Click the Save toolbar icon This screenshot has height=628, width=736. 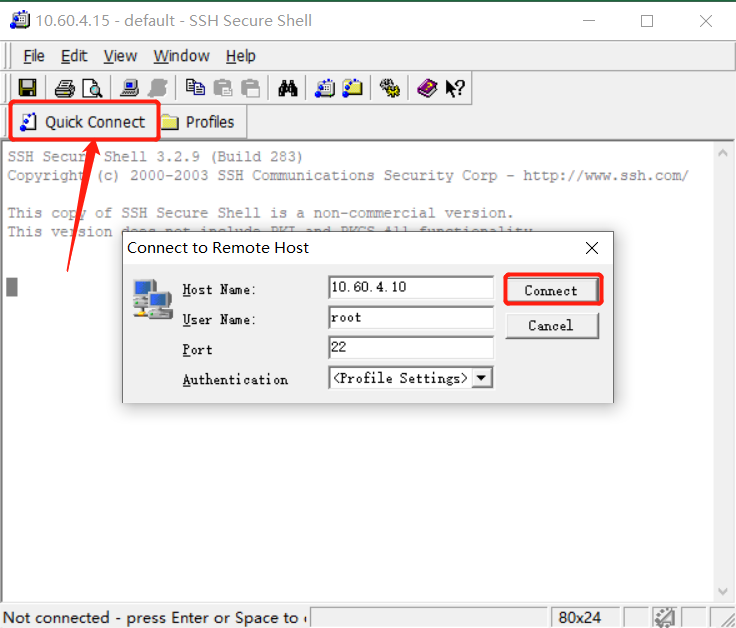point(27,87)
